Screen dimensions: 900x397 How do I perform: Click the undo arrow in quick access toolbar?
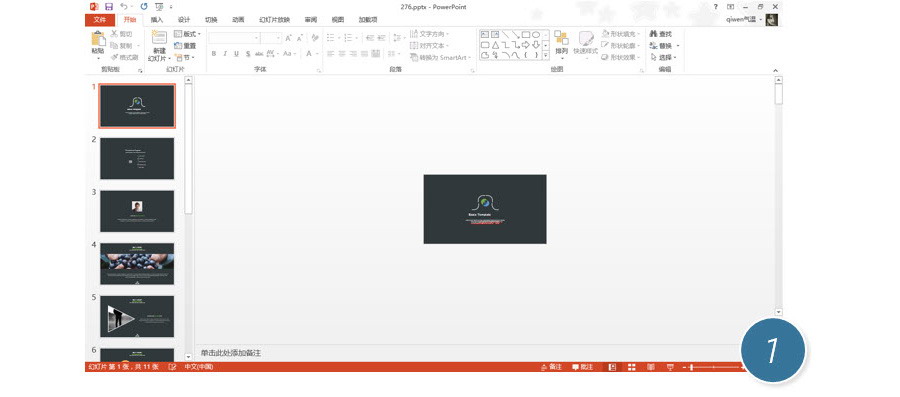[x=123, y=7]
